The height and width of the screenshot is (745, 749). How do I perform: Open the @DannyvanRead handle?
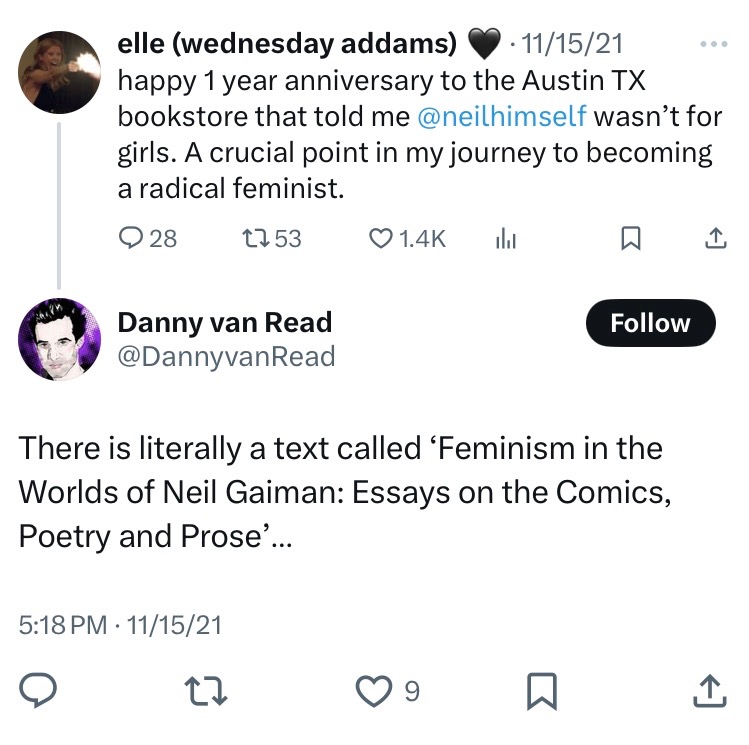(x=226, y=357)
